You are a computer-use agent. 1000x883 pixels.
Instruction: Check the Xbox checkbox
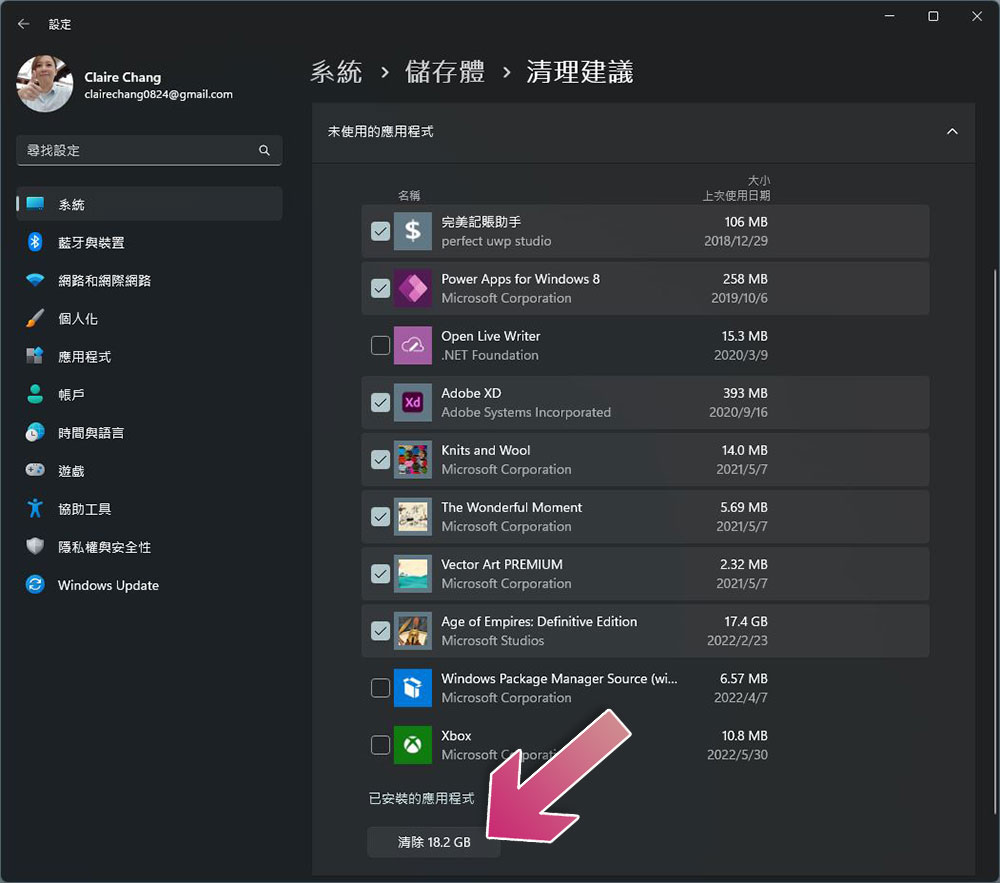click(x=381, y=745)
